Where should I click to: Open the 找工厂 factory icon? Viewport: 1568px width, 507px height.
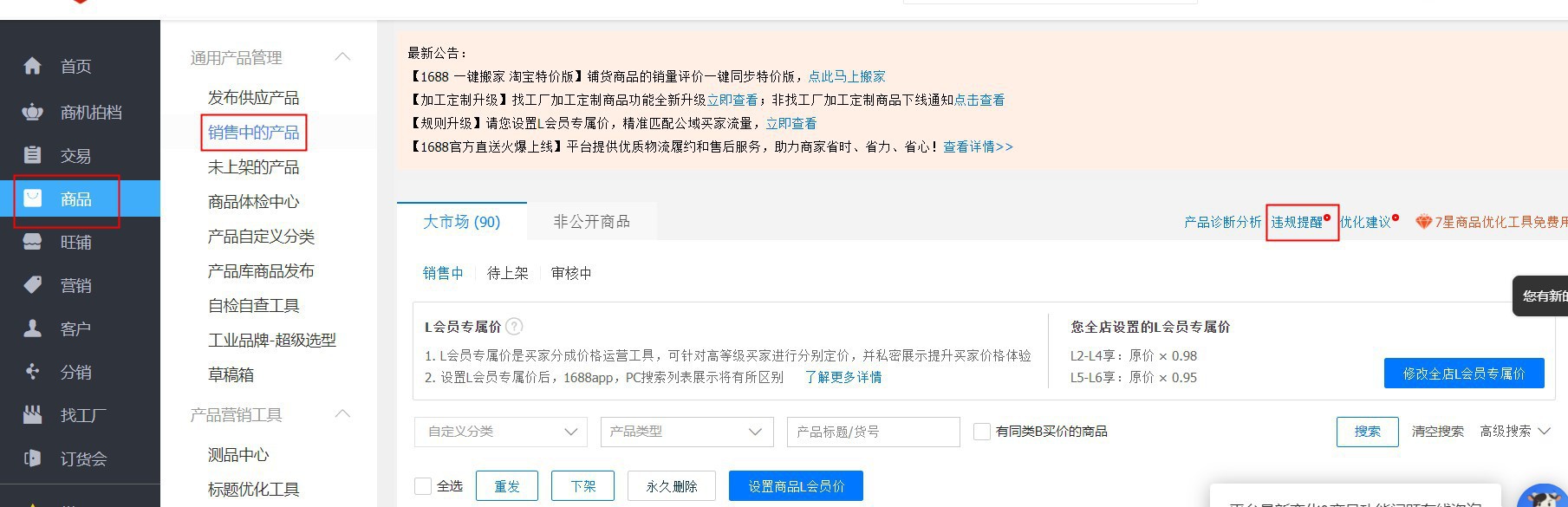(32, 415)
